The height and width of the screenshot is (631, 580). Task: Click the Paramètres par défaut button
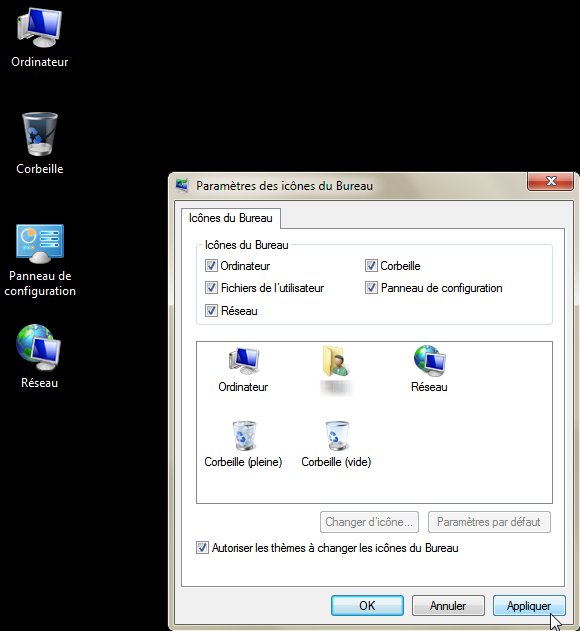(489, 522)
